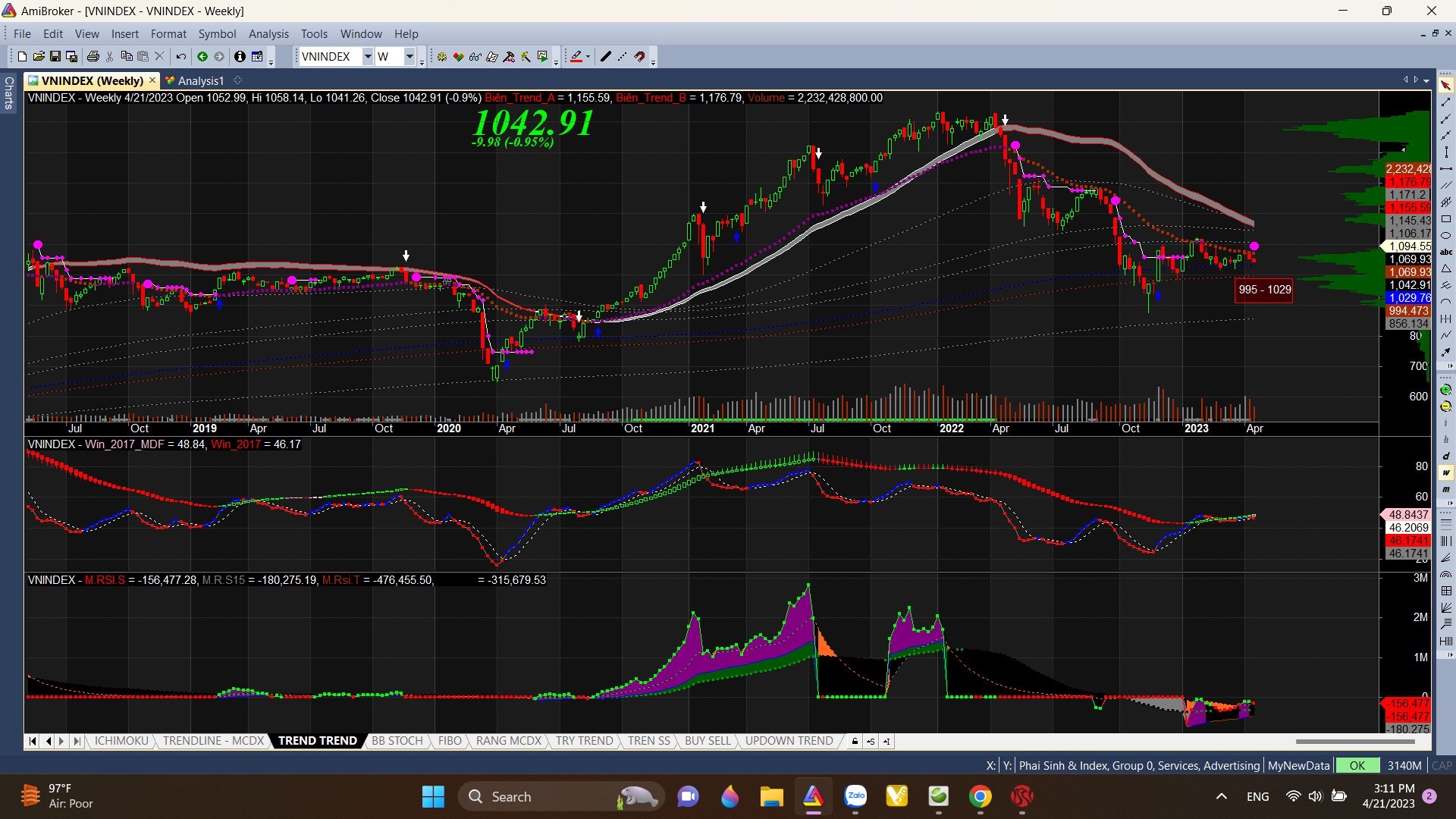Switch to the FIBO sheet tab
Screen dimensions: 1456x819
click(x=450, y=741)
